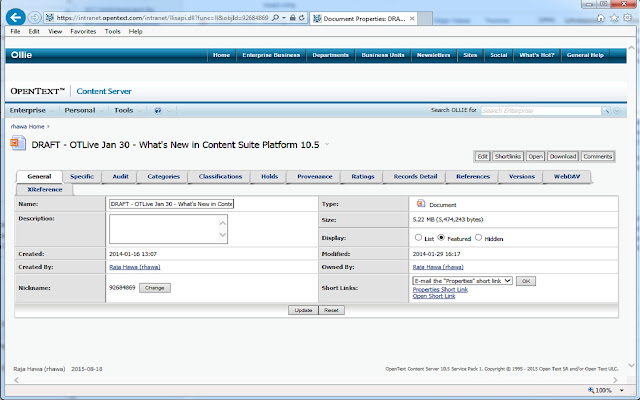Screen dimensions: 640x400
Task: Switch to the Records Detail tab
Action: click(415, 177)
